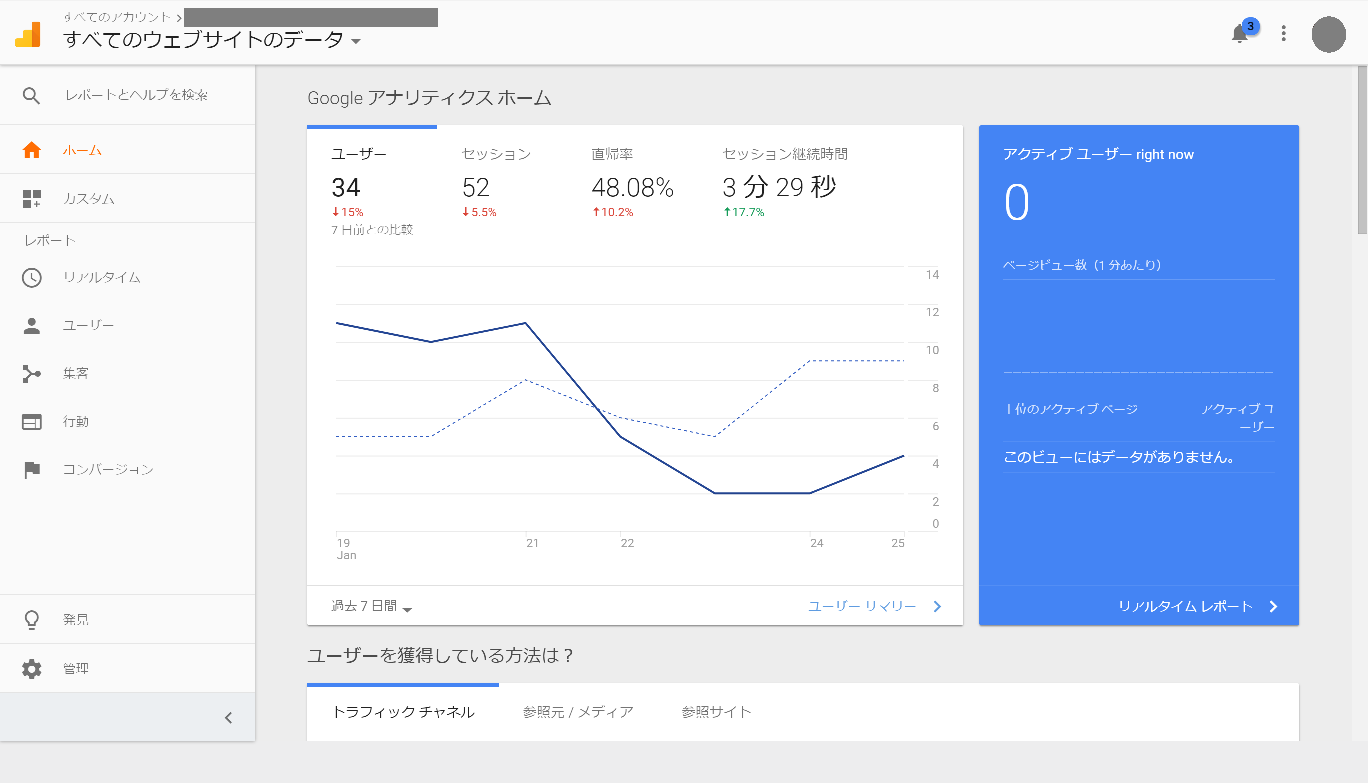This screenshot has width=1368, height=783.
Task: Select the 直帰率 metric tab
Action: click(x=633, y=183)
